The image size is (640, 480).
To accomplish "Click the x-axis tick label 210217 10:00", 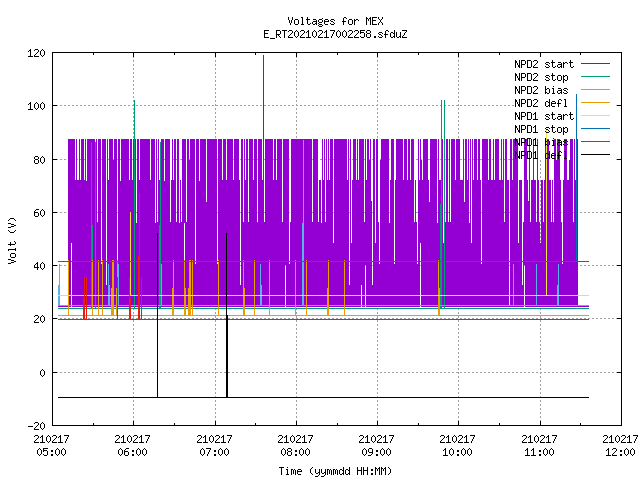I will pos(458,446).
